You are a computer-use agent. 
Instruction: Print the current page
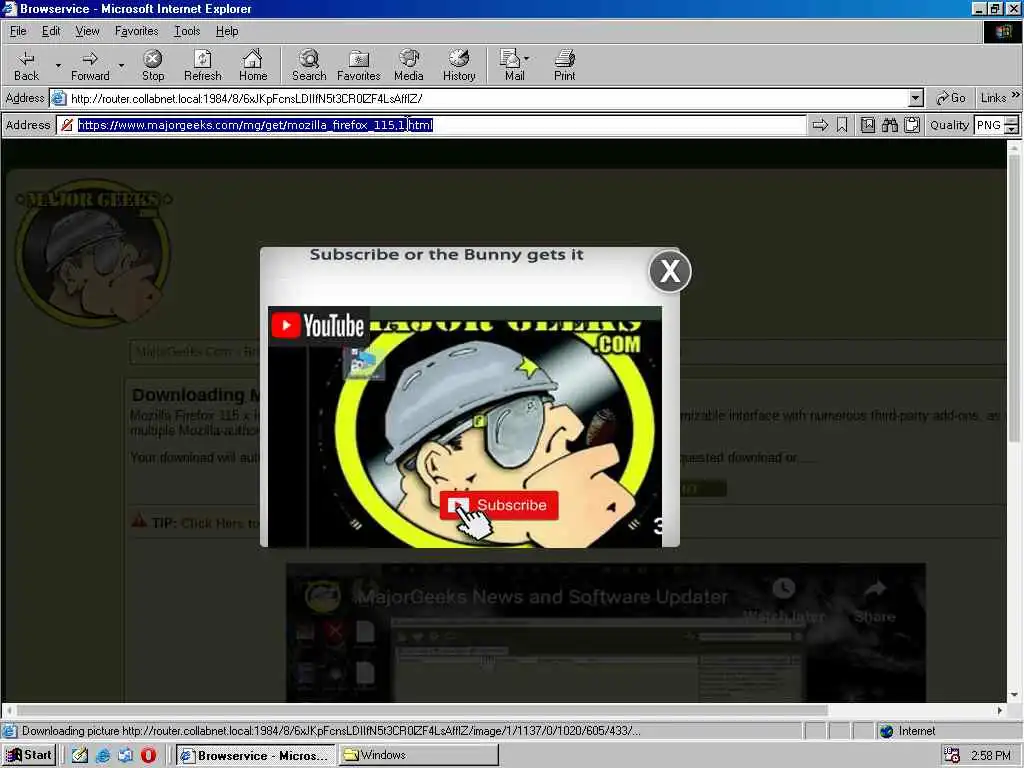[564, 65]
